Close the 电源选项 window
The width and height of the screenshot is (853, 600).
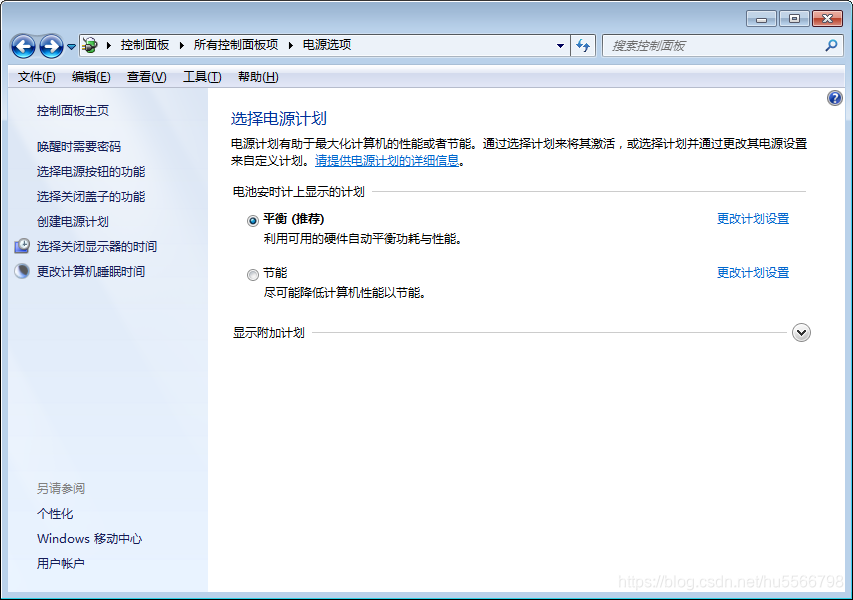[x=827, y=19]
